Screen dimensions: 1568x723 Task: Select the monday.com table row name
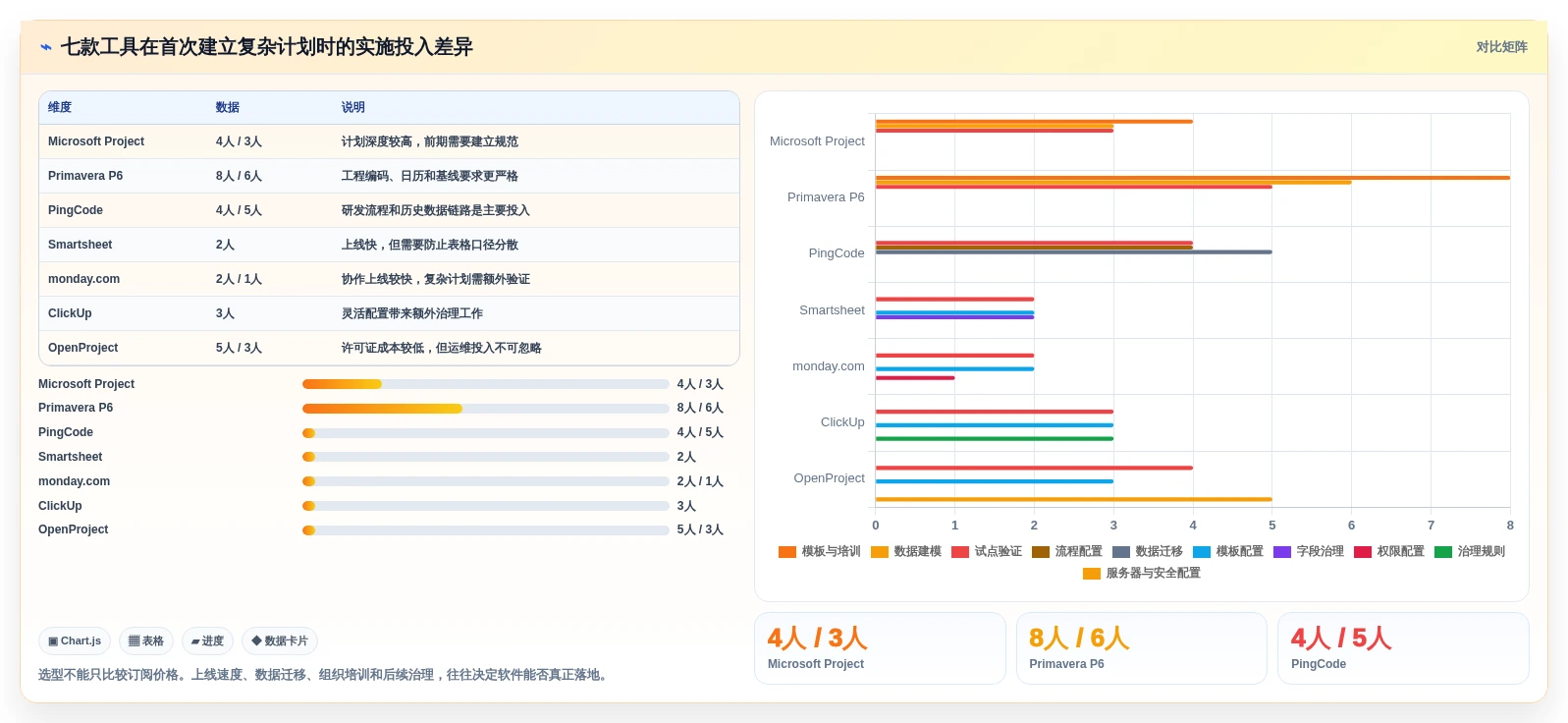(84, 279)
